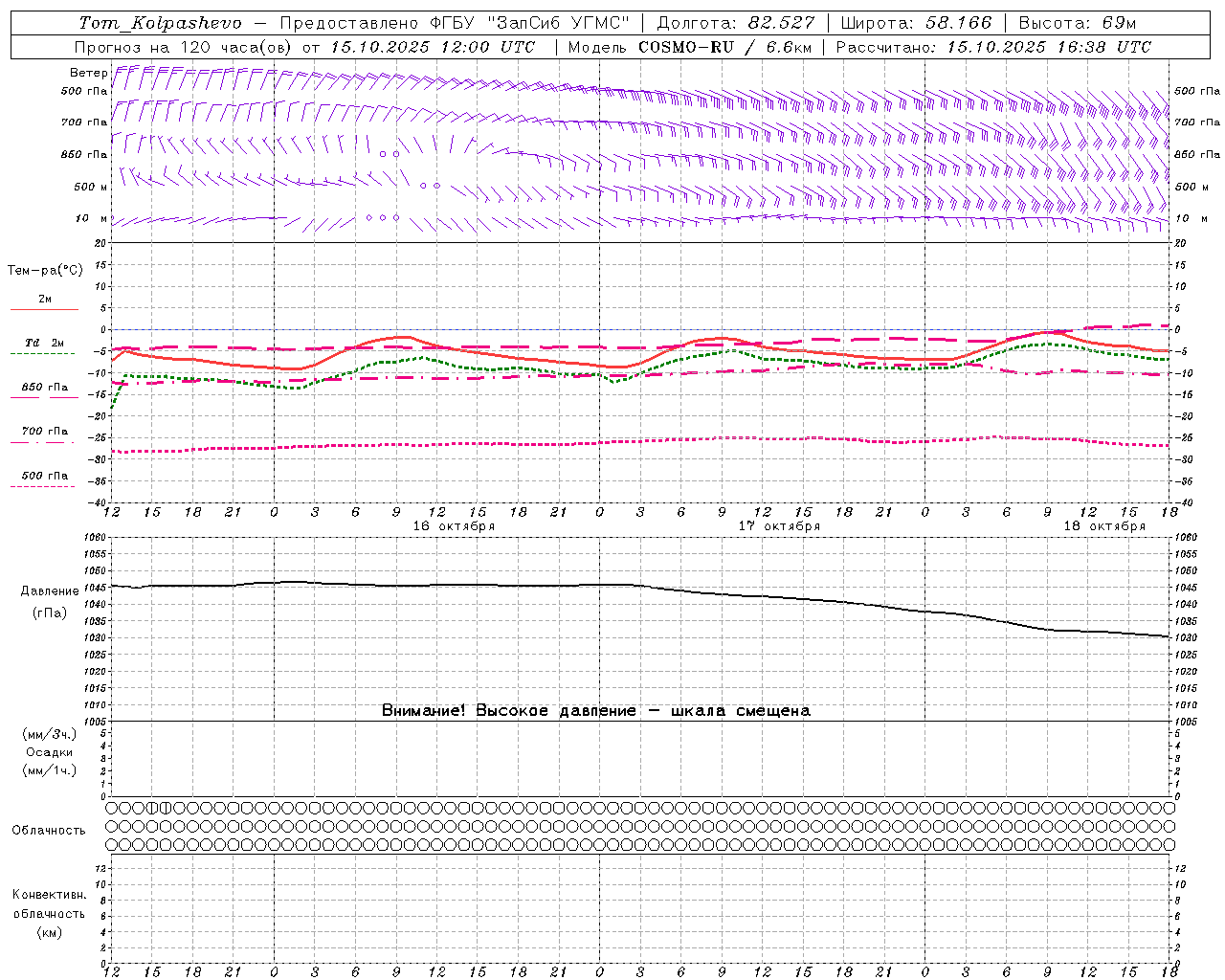Viewport: 1225px width, 980px height.
Task: Click the red 2м line sample in the legend
Action: (x=44, y=309)
